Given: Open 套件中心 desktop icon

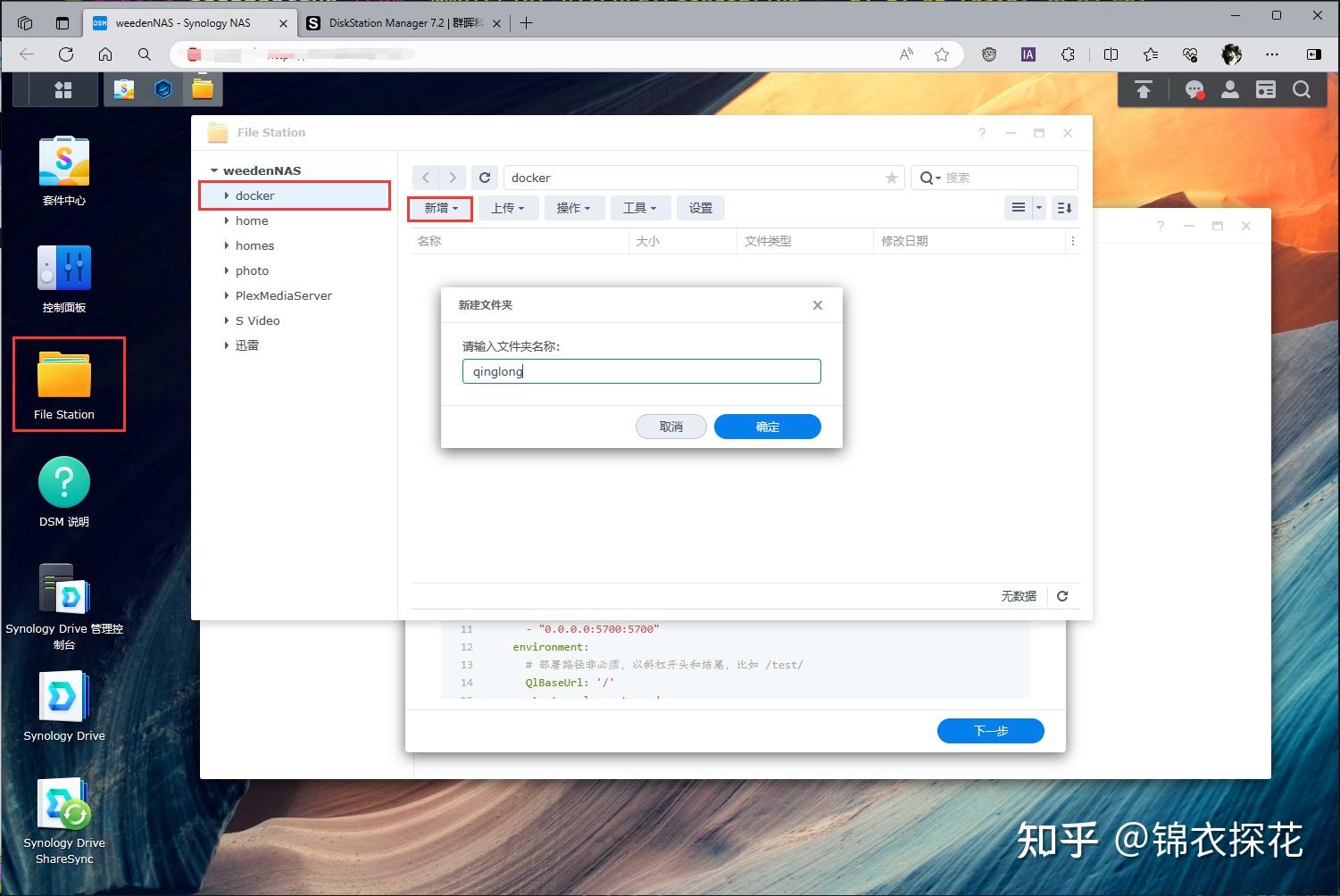Looking at the screenshot, I should [64, 171].
